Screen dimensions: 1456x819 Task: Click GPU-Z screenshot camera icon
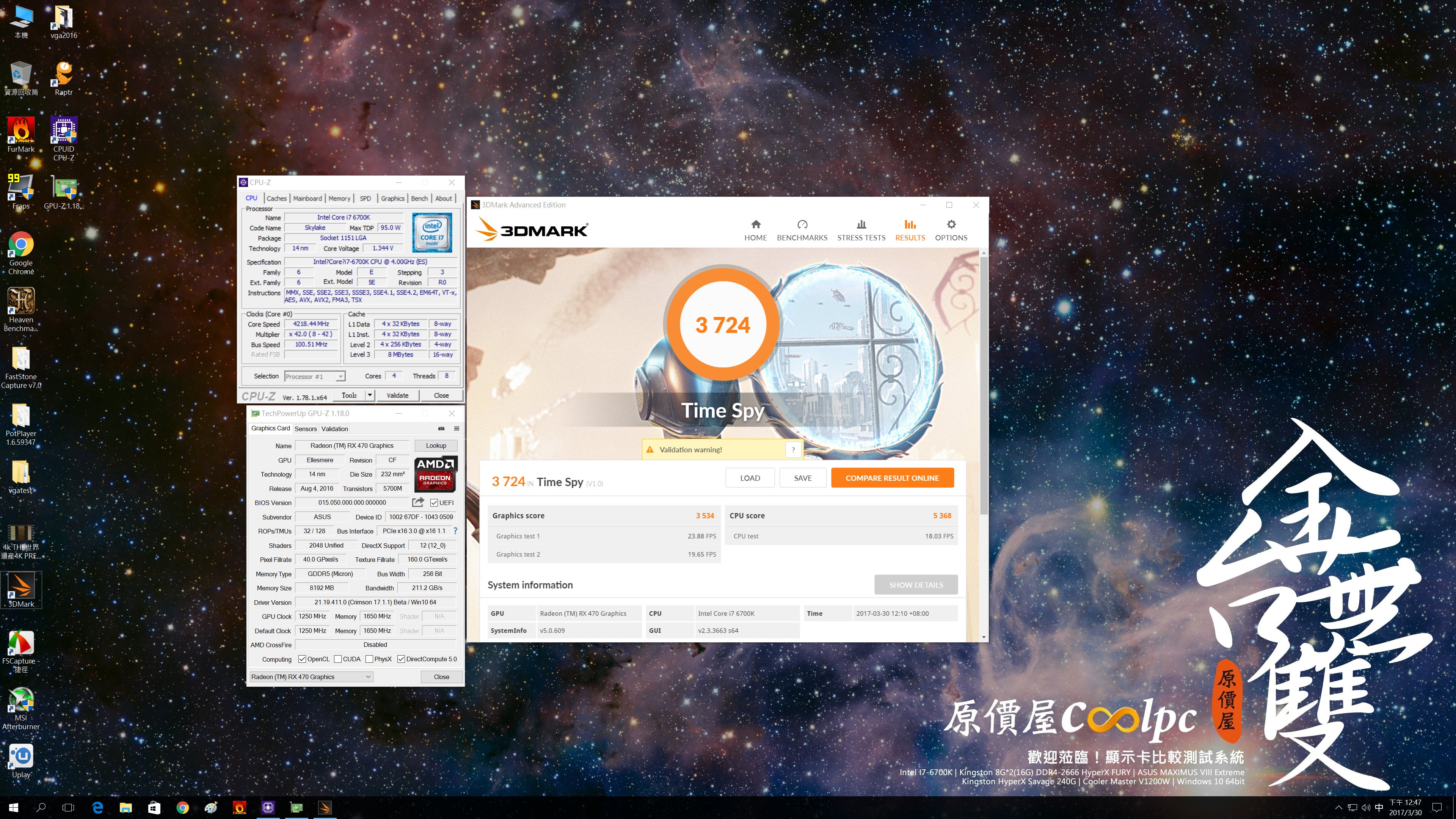tap(441, 428)
